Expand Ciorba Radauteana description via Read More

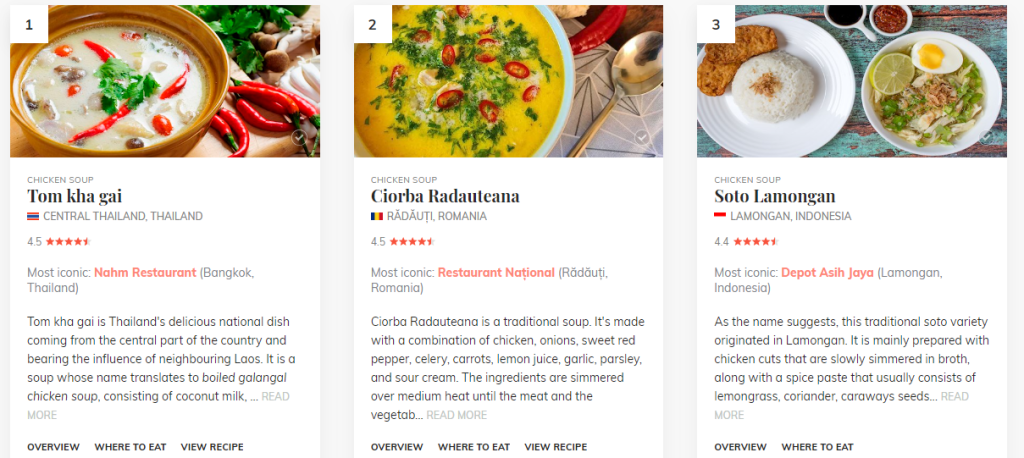point(457,415)
